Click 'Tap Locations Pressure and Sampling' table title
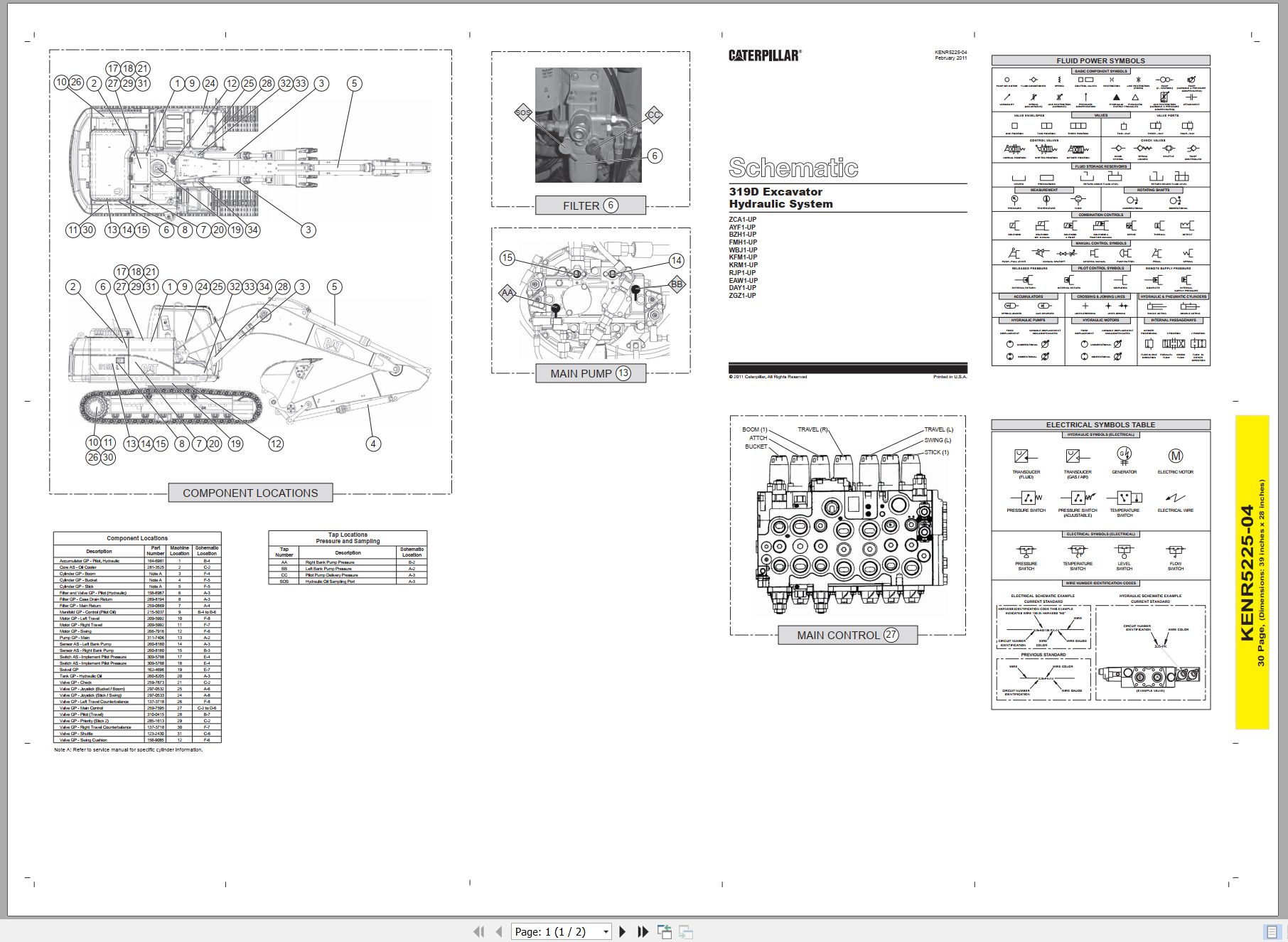Viewport: 1288px width, 942px height. (x=348, y=537)
